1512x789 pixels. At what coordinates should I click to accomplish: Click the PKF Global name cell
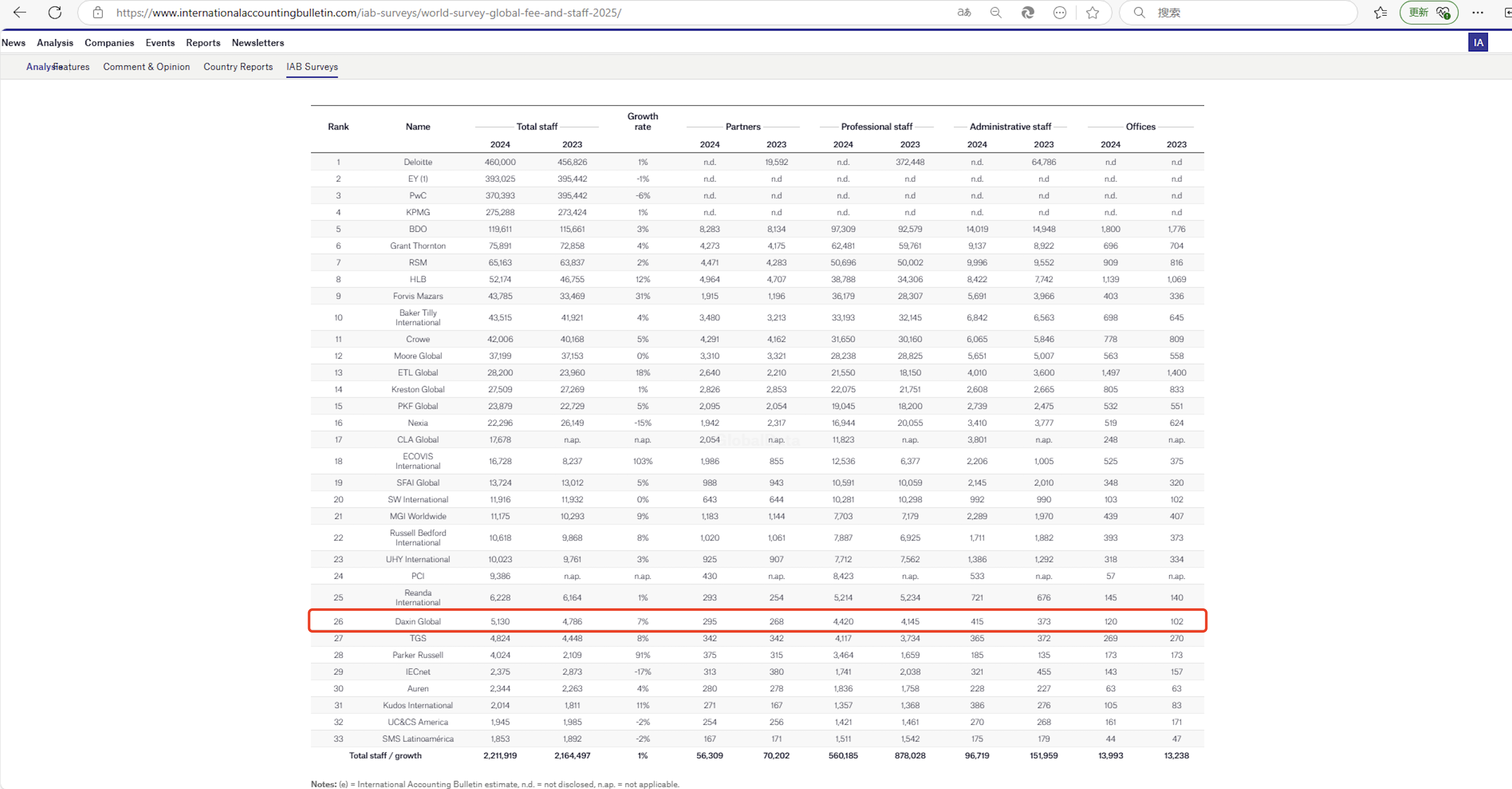click(418, 406)
